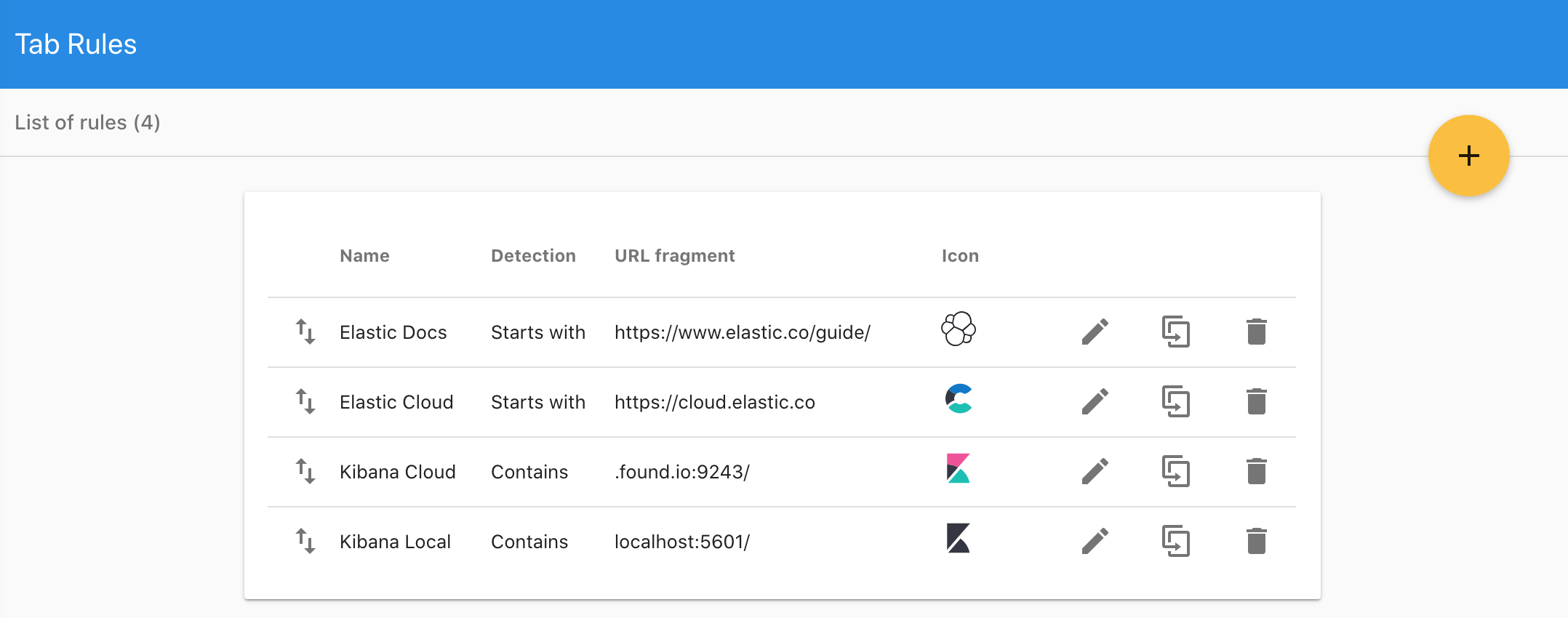The image size is (1568, 618).
Task: Click the Tab Rules header title
Action: tap(76, 44)
